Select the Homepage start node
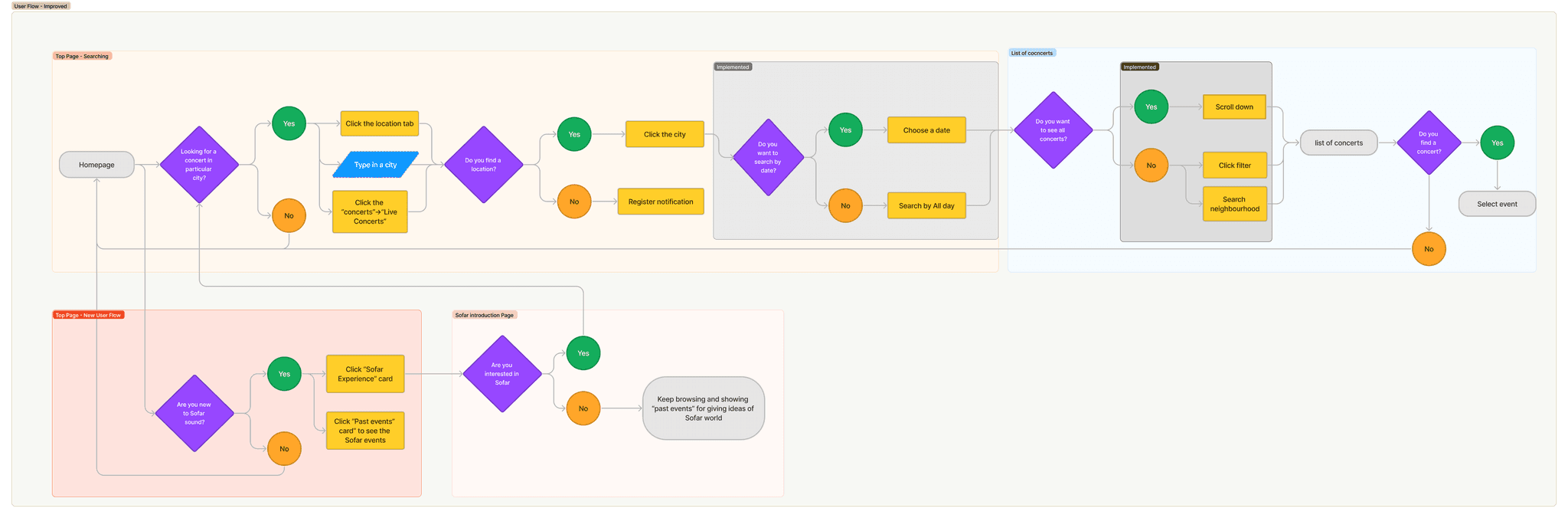 96,165
